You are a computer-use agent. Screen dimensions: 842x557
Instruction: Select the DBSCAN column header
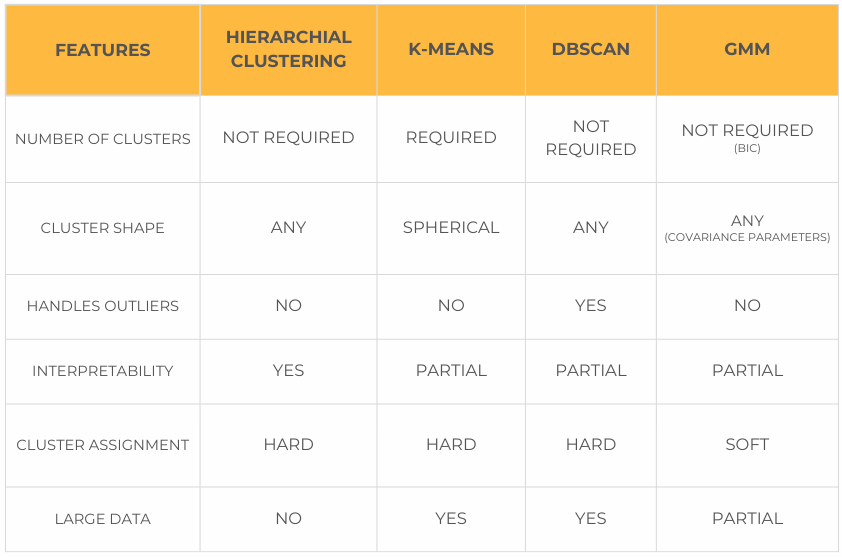(591, 50)
